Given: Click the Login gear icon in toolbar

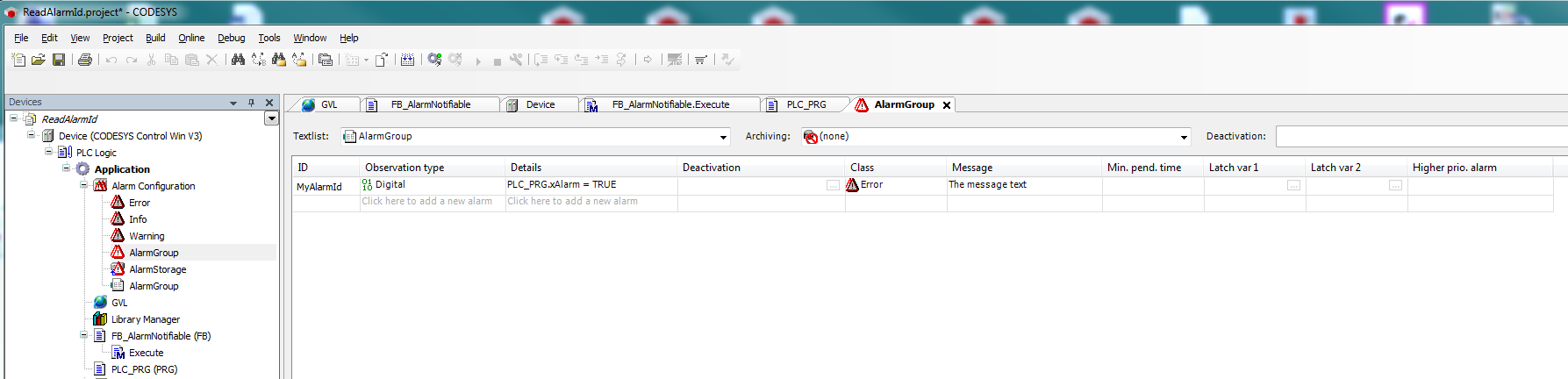Looking at the screenshot, I should [434, 60].
